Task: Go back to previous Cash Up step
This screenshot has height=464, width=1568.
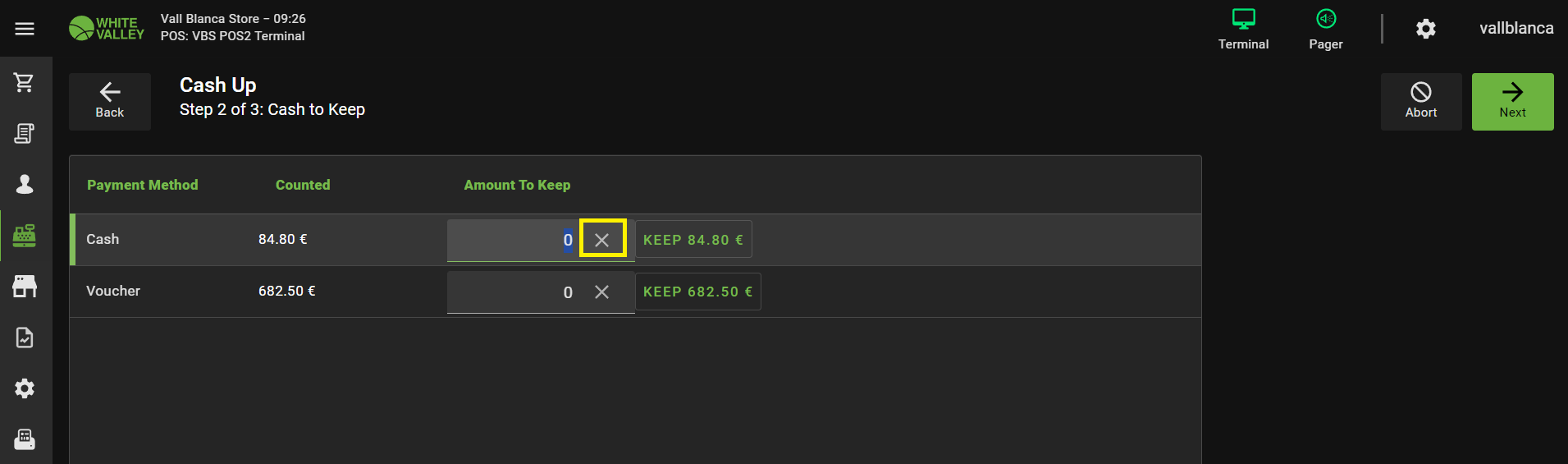Action: tap(110, 101)
